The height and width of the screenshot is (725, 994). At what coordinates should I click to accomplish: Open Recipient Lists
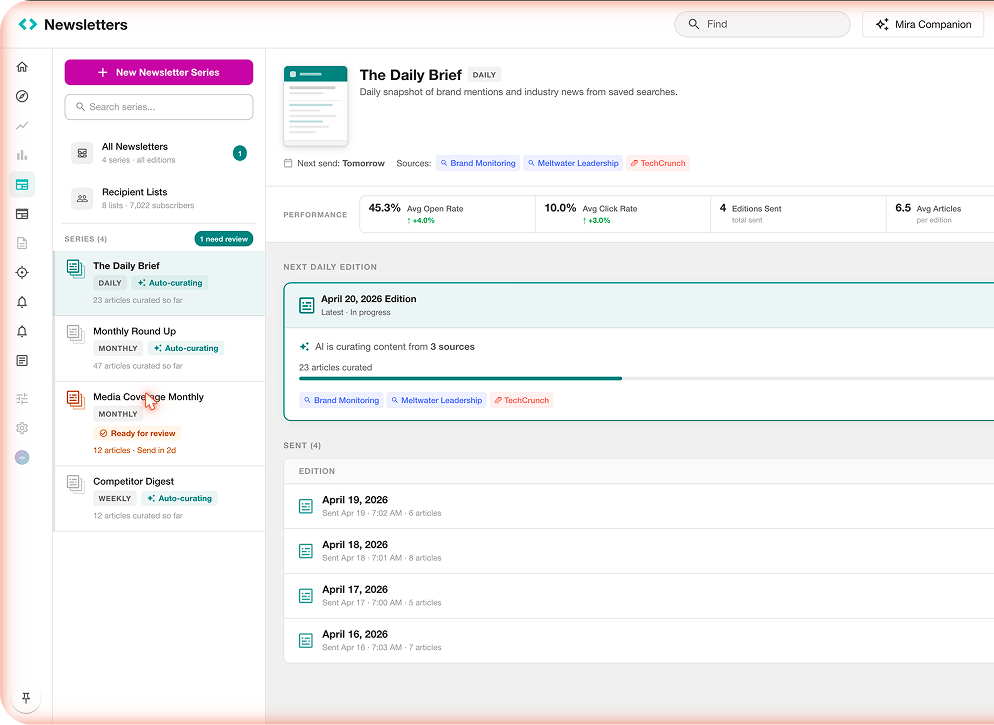pyautogui.click(x=158, y=198)
